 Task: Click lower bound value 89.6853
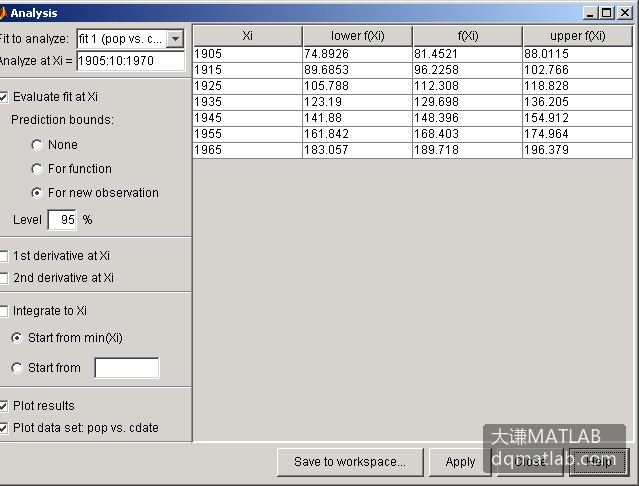[x=357, y=70]
